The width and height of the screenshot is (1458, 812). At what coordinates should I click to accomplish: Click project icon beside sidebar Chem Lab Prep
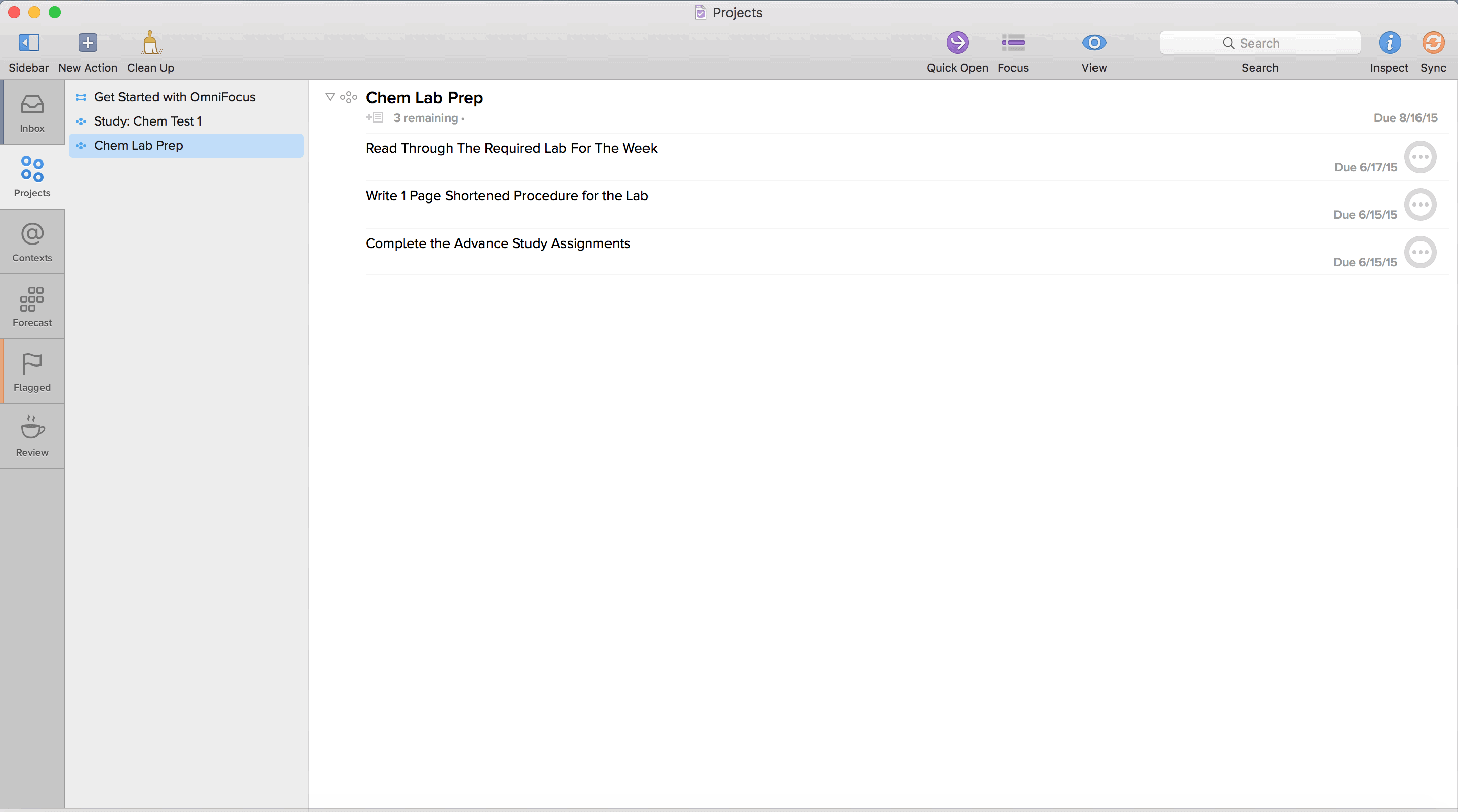point(81,145)
